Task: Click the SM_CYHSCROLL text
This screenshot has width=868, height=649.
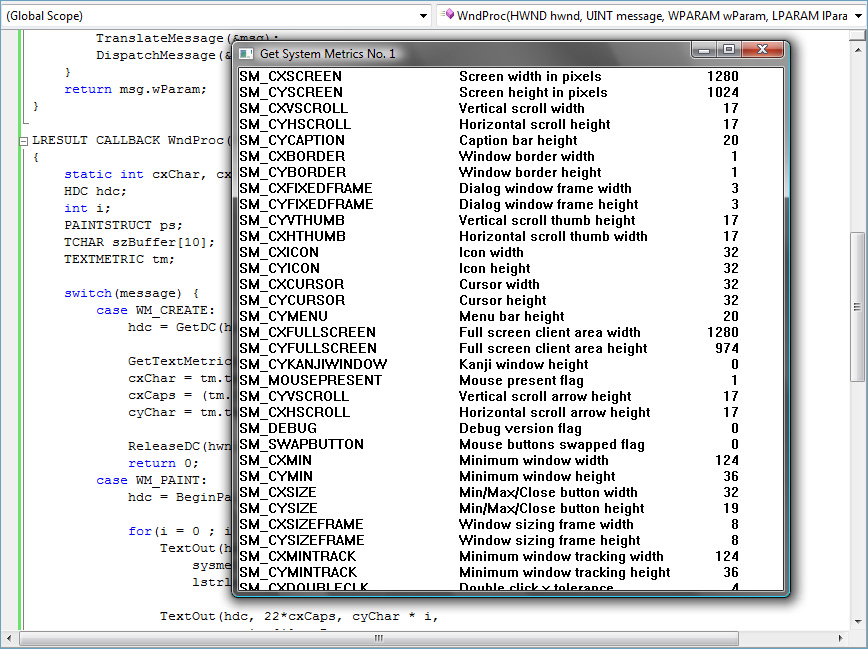Action: tap(295, 125)
